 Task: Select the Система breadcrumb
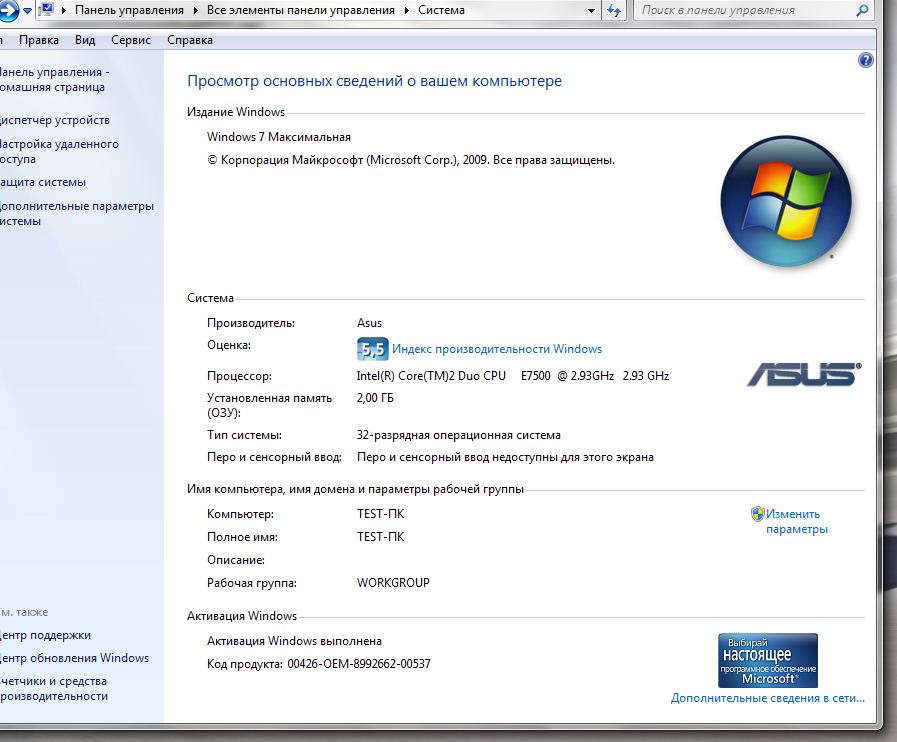click(x=441, y=10)
